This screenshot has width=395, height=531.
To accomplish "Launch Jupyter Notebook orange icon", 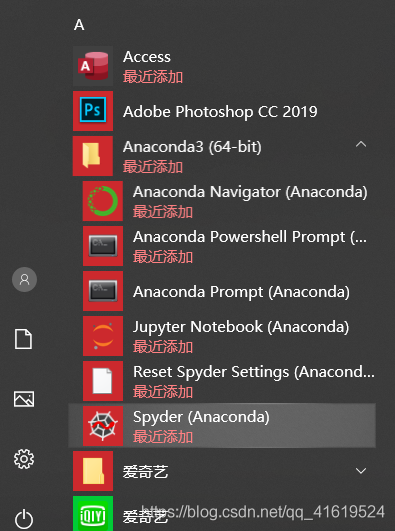I will point(103,336).
